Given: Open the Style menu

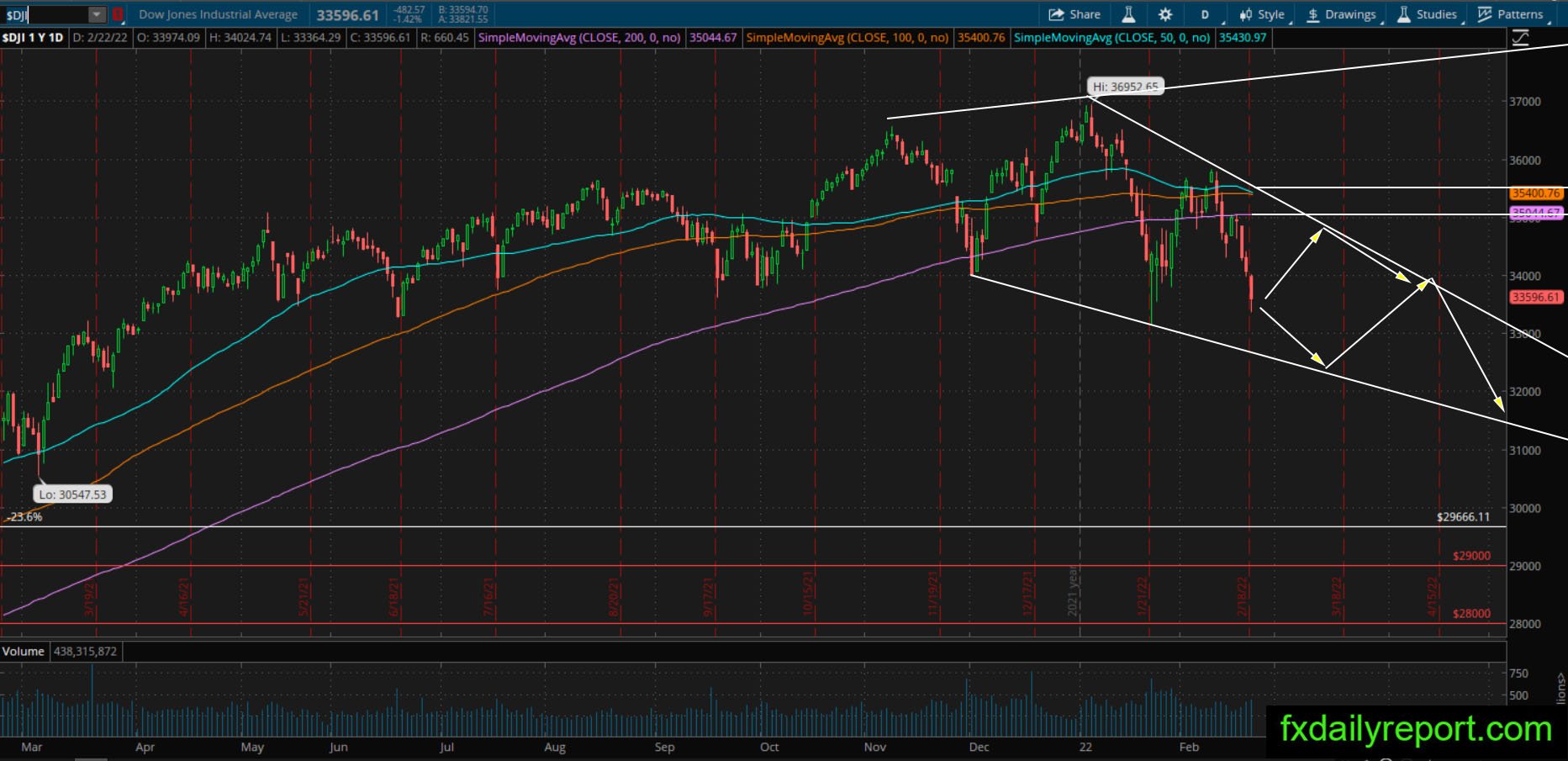Looking at the screenshot, I should [x=1262, y=14].
